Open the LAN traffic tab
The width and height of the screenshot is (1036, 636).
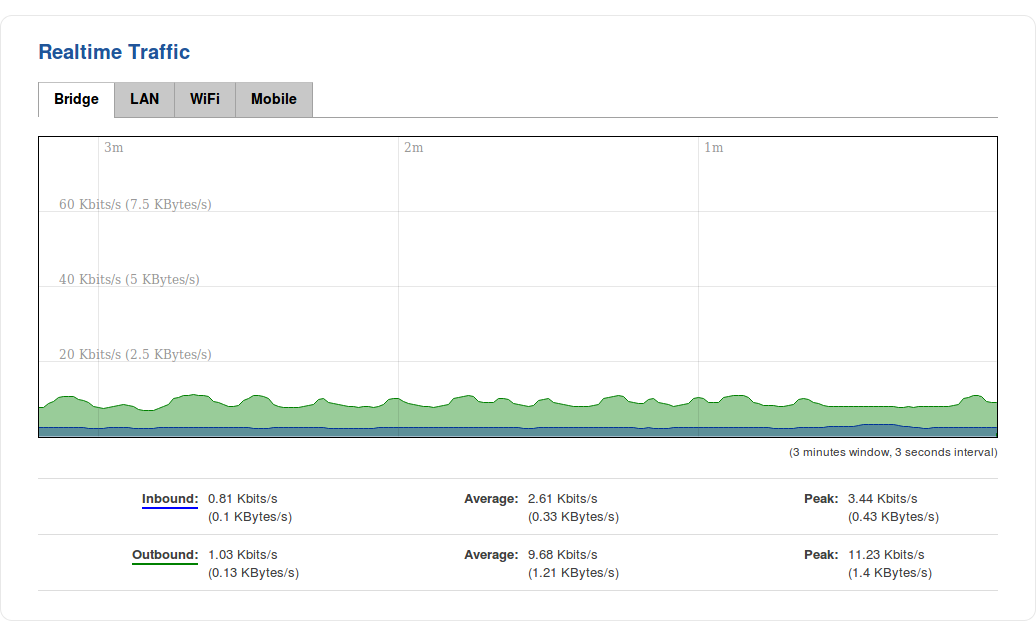pyautogui.click(x=144, y=99)
